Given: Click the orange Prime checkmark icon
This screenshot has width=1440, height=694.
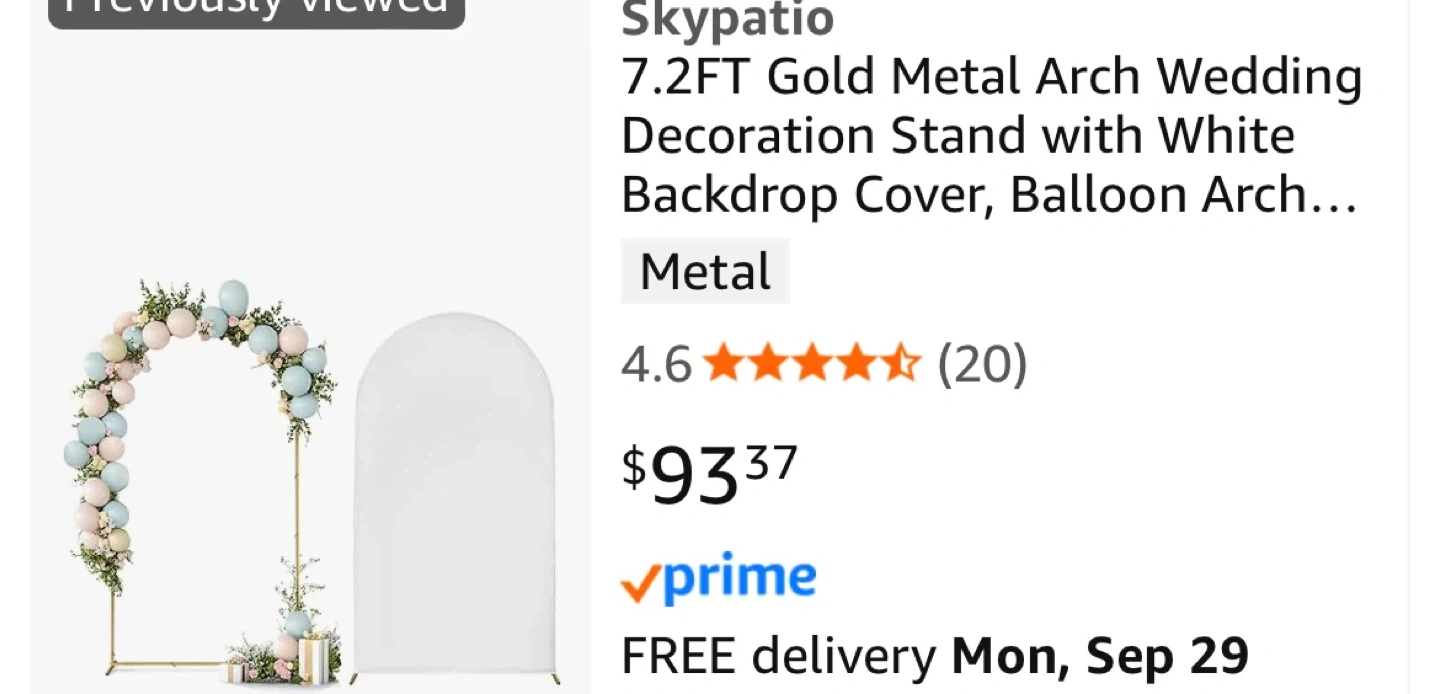Looking at the screenshot, I should 640,584.
